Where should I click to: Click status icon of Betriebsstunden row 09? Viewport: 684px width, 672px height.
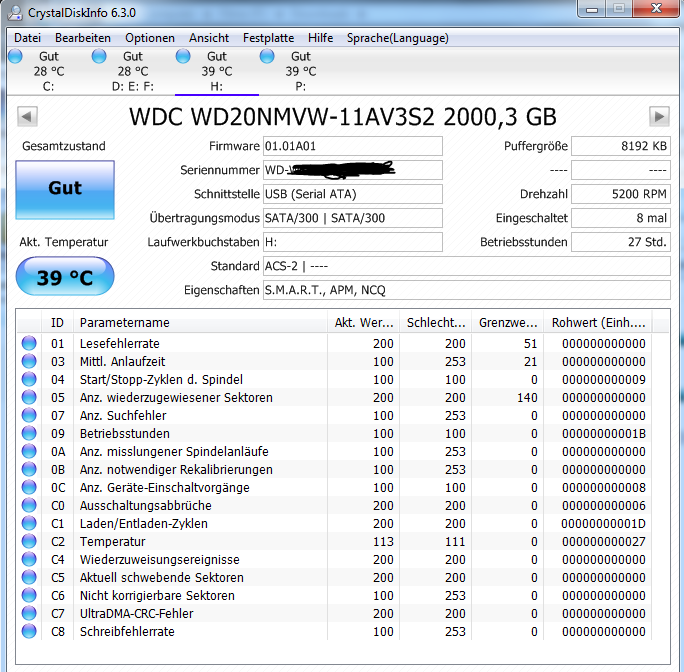29,433
